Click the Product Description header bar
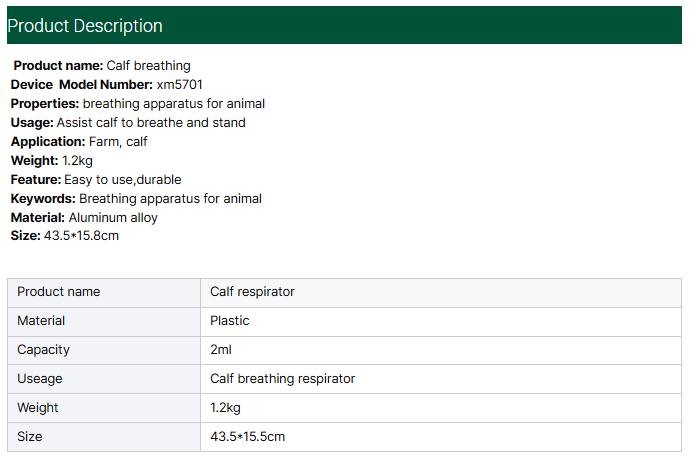Screen dimensions: 689x457 tap(344, 25)
